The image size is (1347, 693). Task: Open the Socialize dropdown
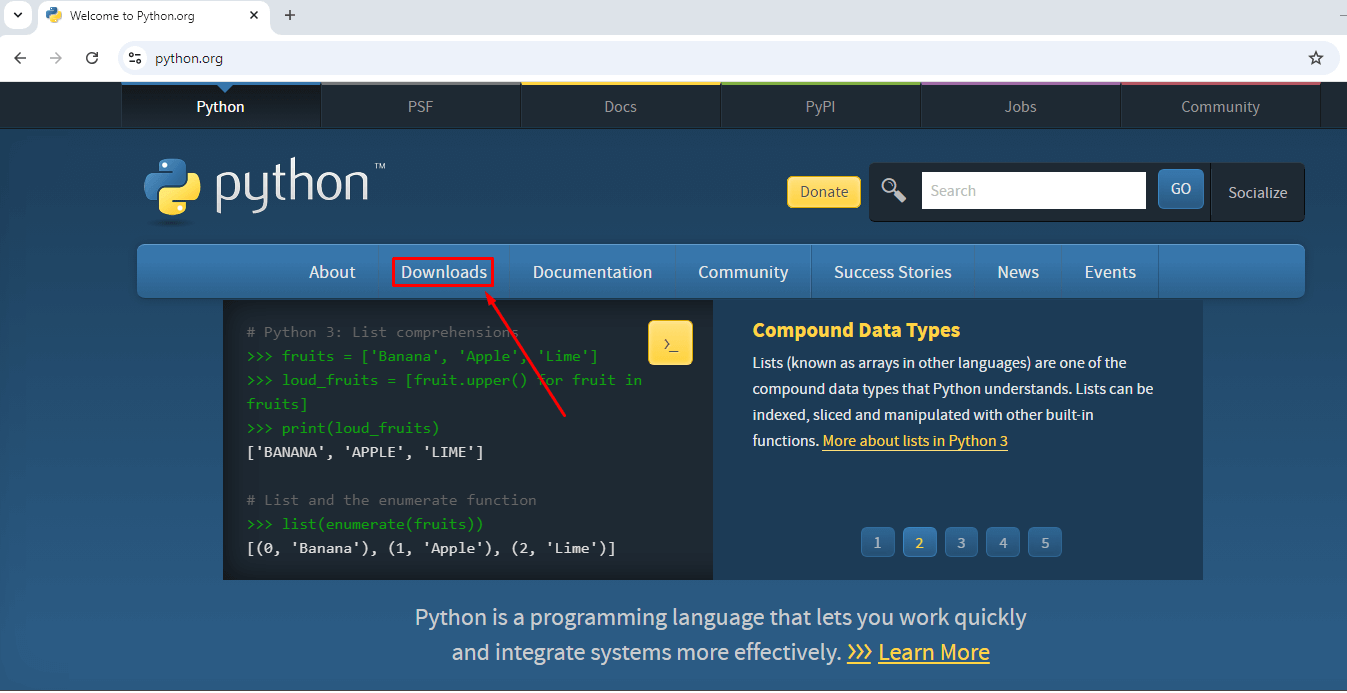(1258, 192)
